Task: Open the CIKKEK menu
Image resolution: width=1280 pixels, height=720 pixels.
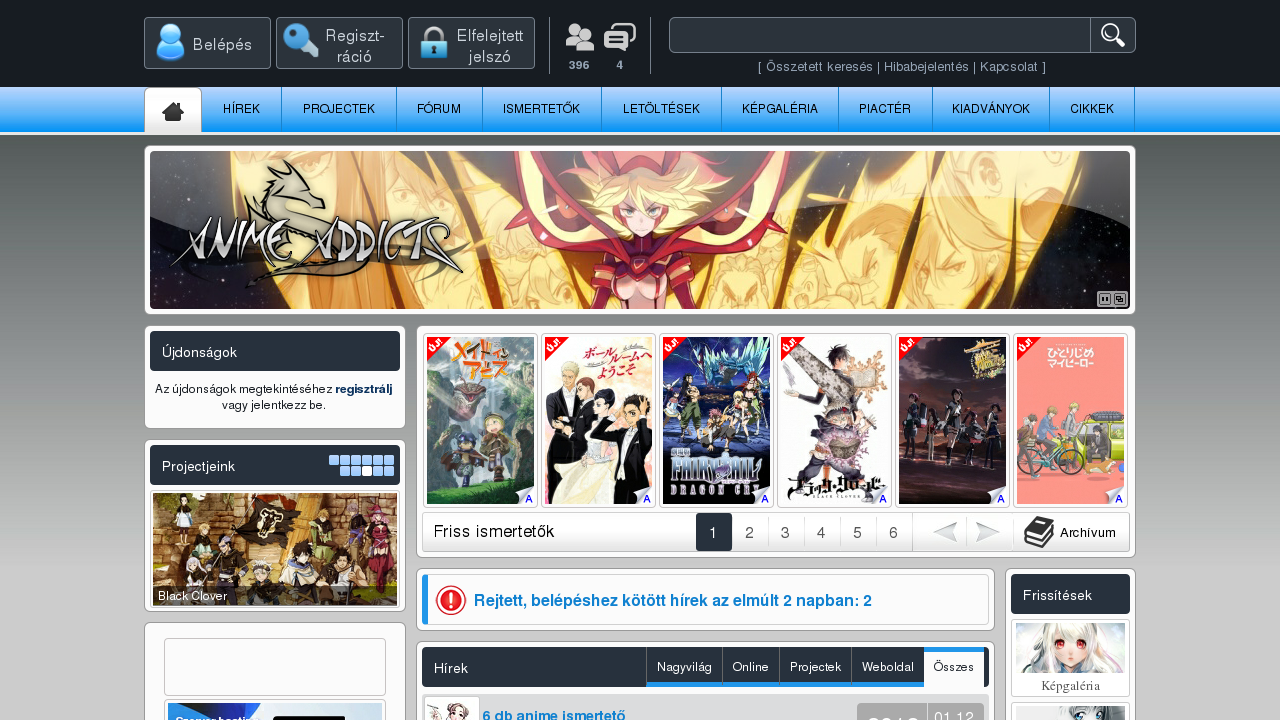Action: pos(1092,109)
